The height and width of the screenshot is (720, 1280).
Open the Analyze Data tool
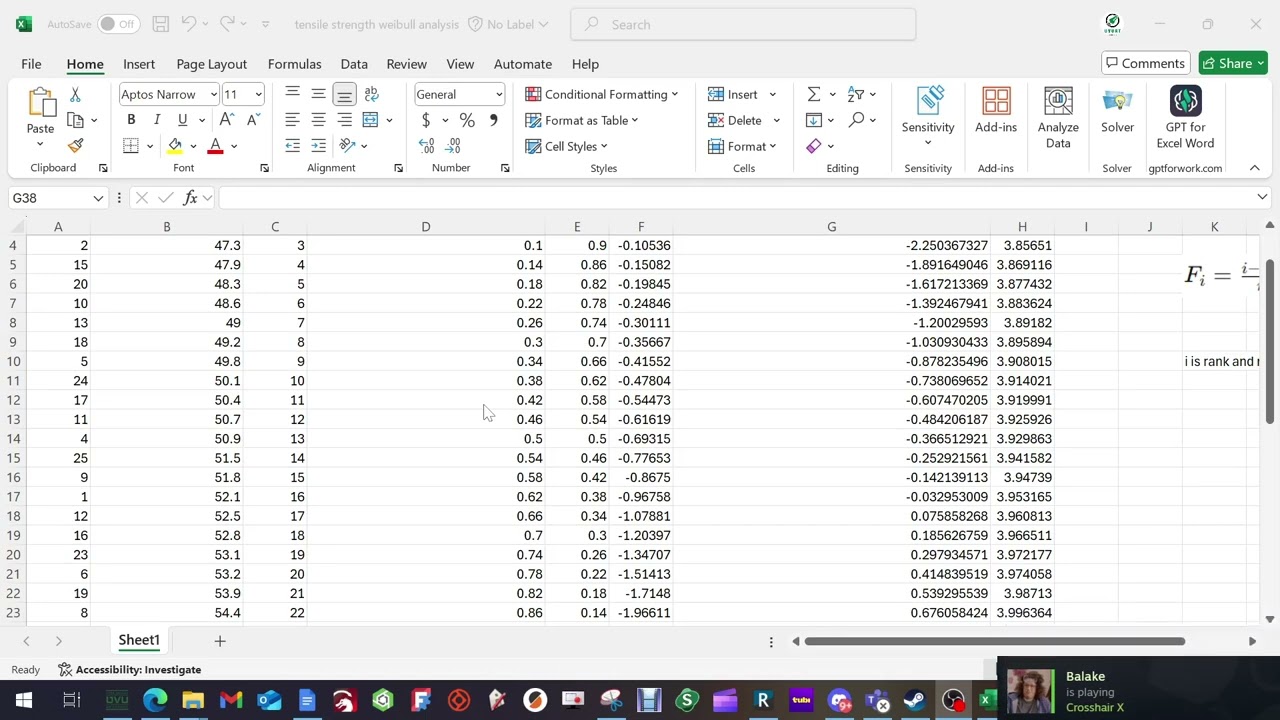pos(1058,117)
